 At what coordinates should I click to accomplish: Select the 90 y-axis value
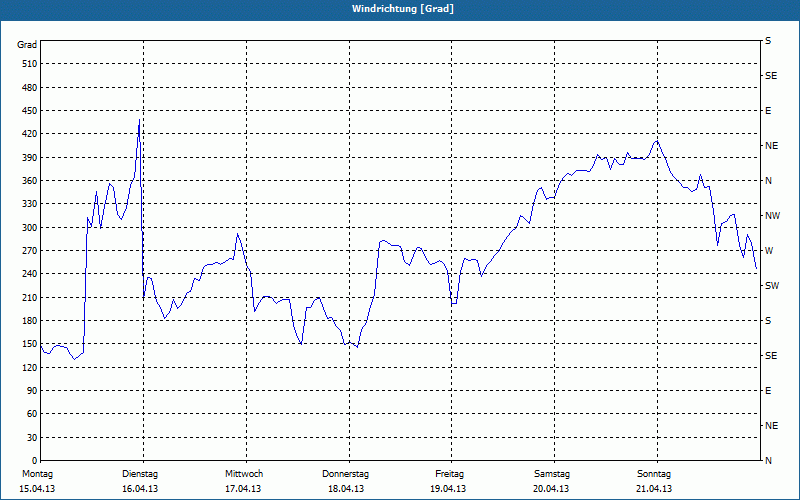pos(32,391)
